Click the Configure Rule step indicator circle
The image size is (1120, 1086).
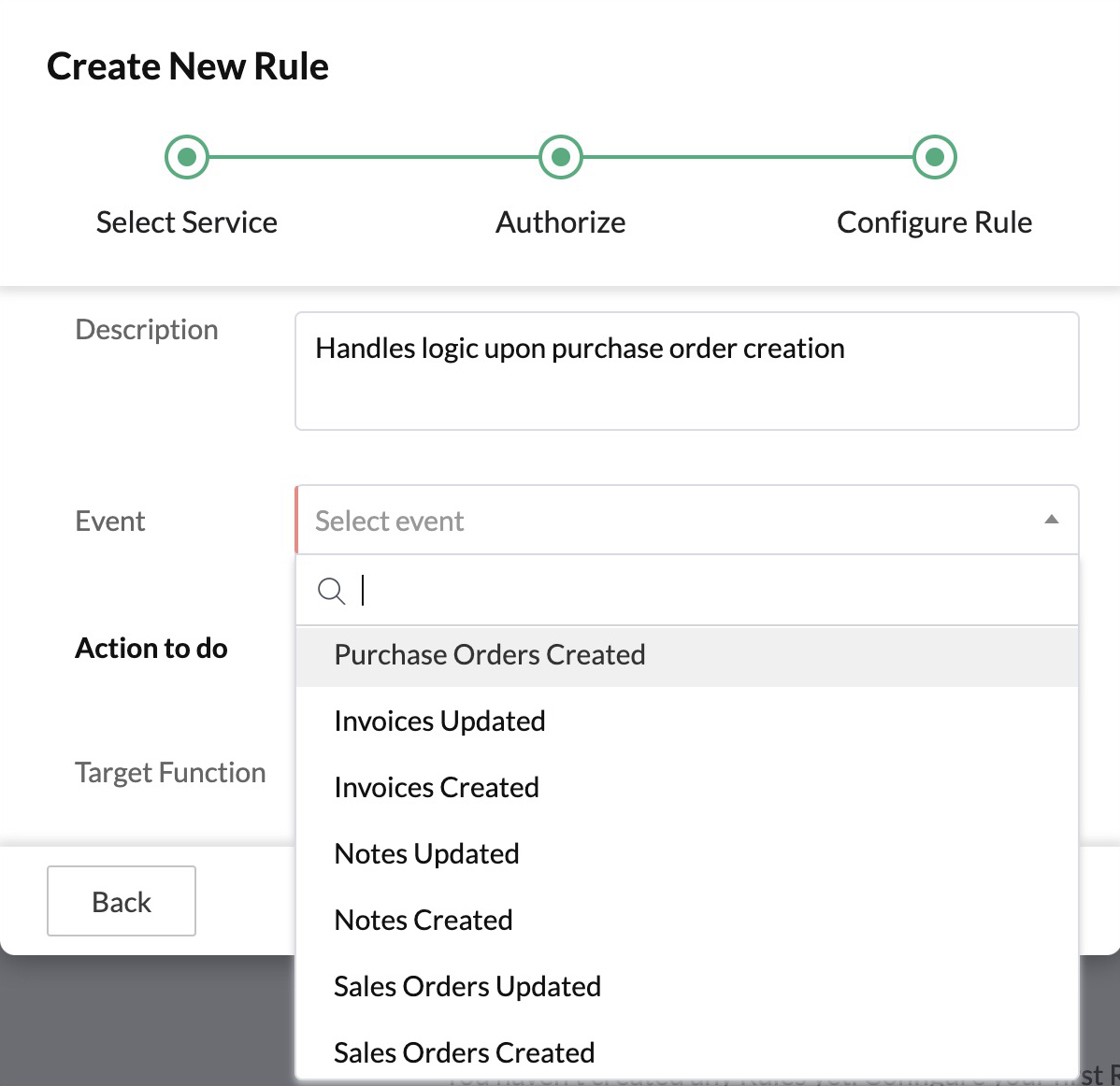coord(934,156)
